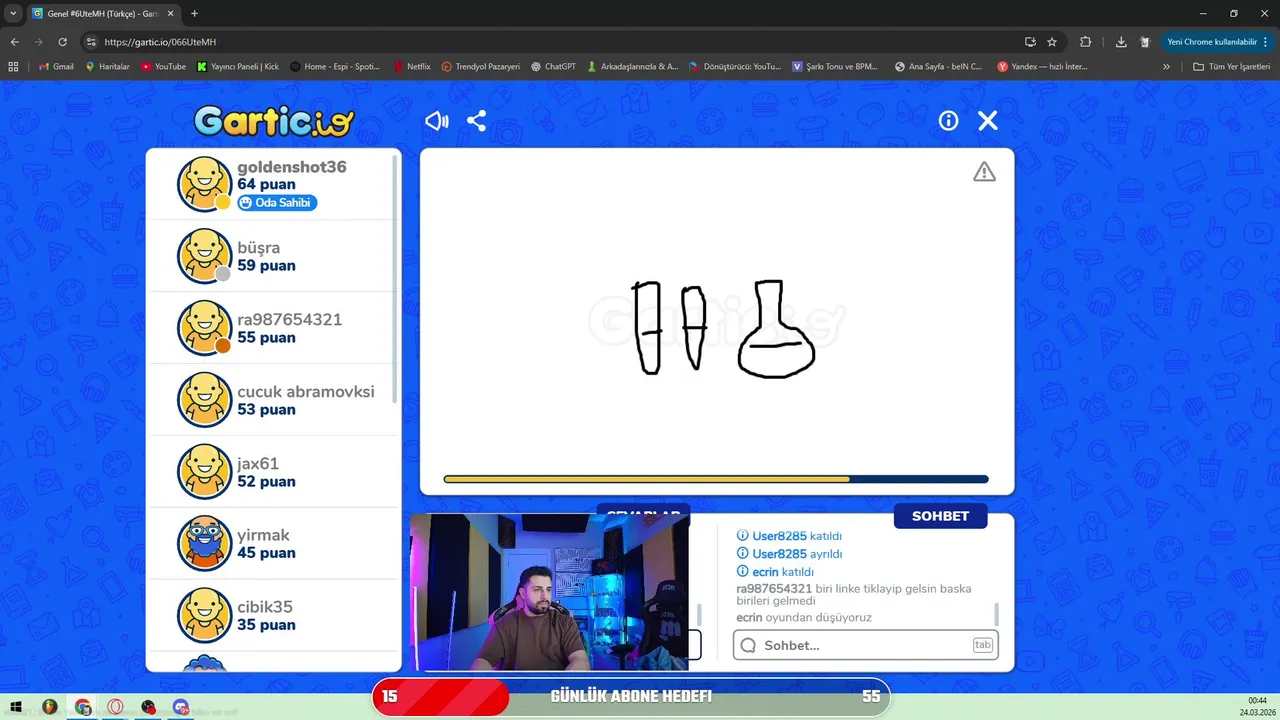
Task: Select yirmak's bearded avatar
Action: pos(205,543)
